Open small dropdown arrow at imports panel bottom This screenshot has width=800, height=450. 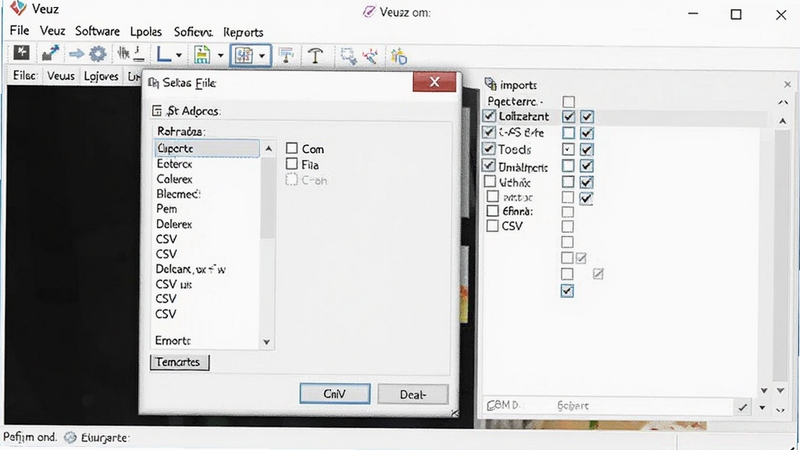[762, 408]
